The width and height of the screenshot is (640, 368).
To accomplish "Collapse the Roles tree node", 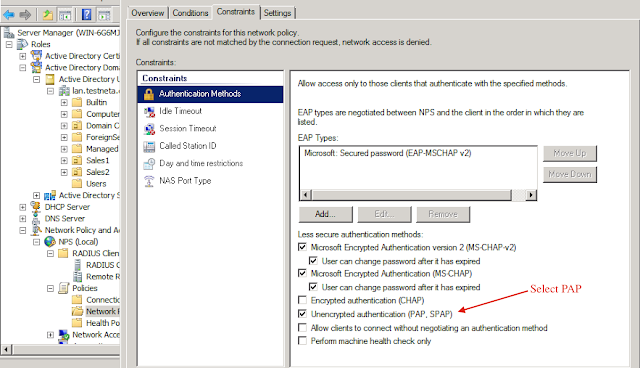I will tap(9, 44).
